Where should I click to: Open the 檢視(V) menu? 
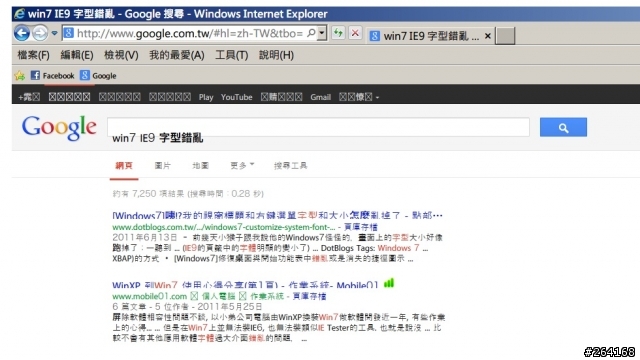point(121,55)
